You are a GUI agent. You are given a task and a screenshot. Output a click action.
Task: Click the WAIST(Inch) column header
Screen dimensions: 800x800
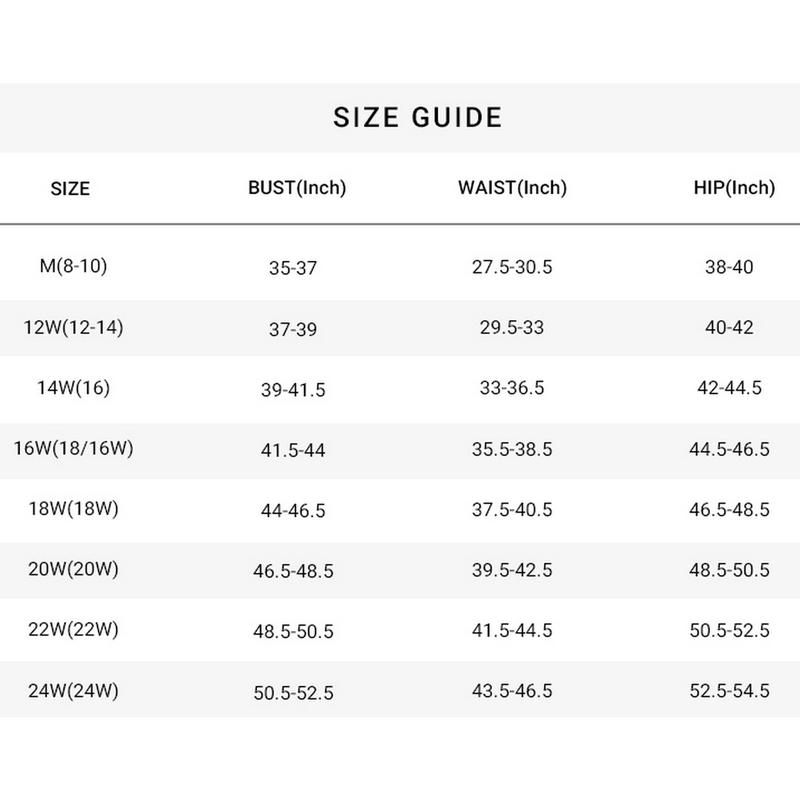pyautogui.click(x=512, y=188)
